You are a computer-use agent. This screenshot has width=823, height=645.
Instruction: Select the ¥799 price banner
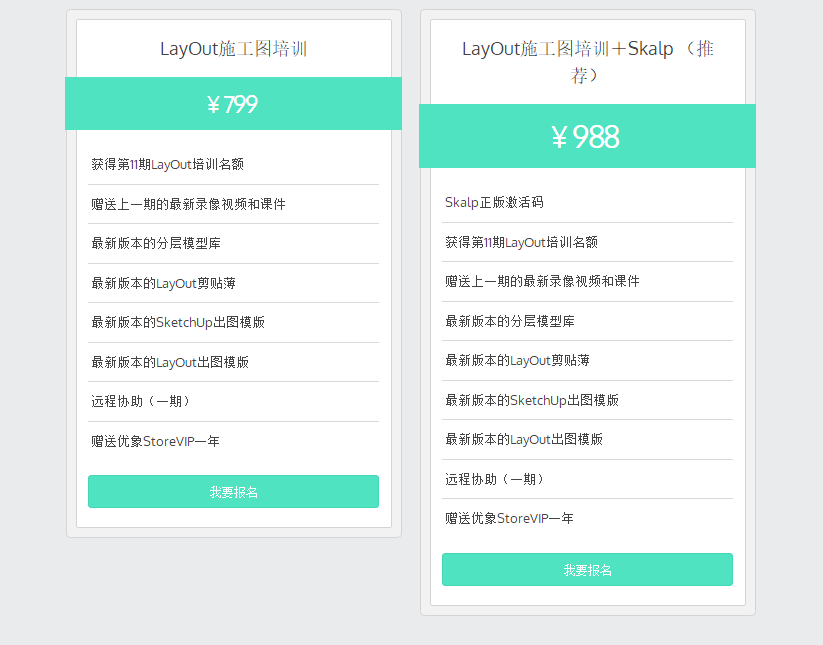(x=233, y=104)
